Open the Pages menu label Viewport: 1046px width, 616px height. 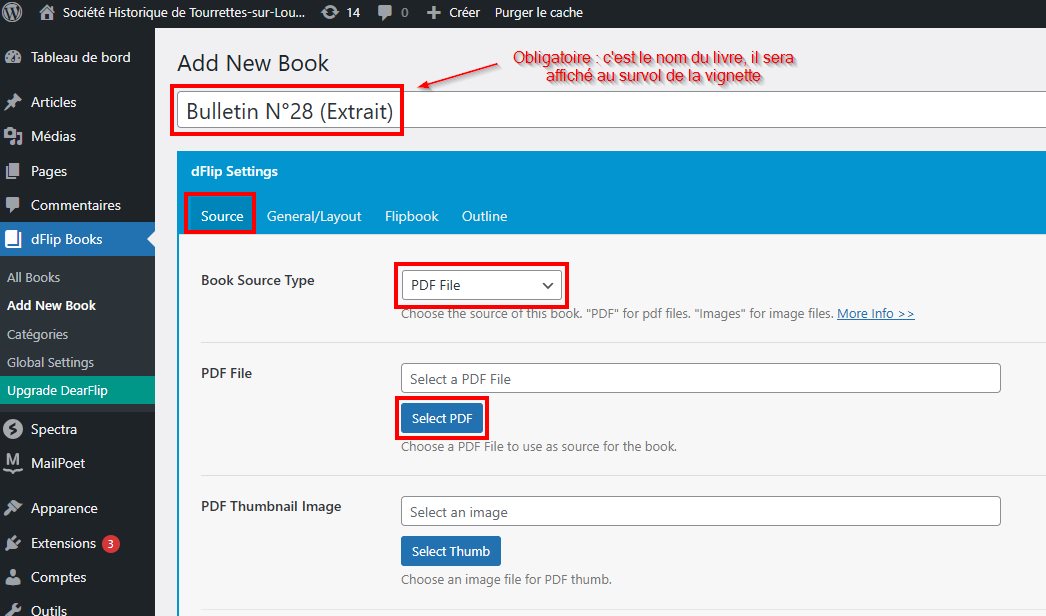(49, 172)
